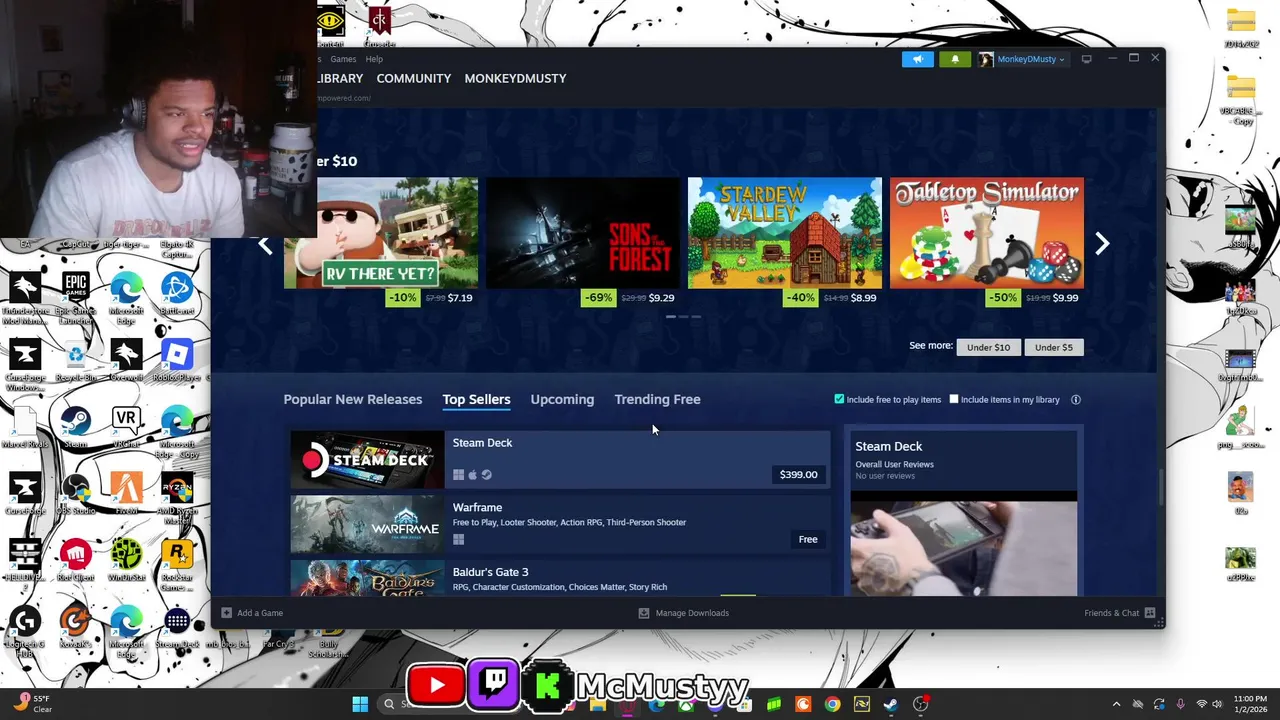Open Thunderstore Mod Manager shortcut
Image resolution: width=1280 pixels, height=720 pixels.
click(25, 297)
